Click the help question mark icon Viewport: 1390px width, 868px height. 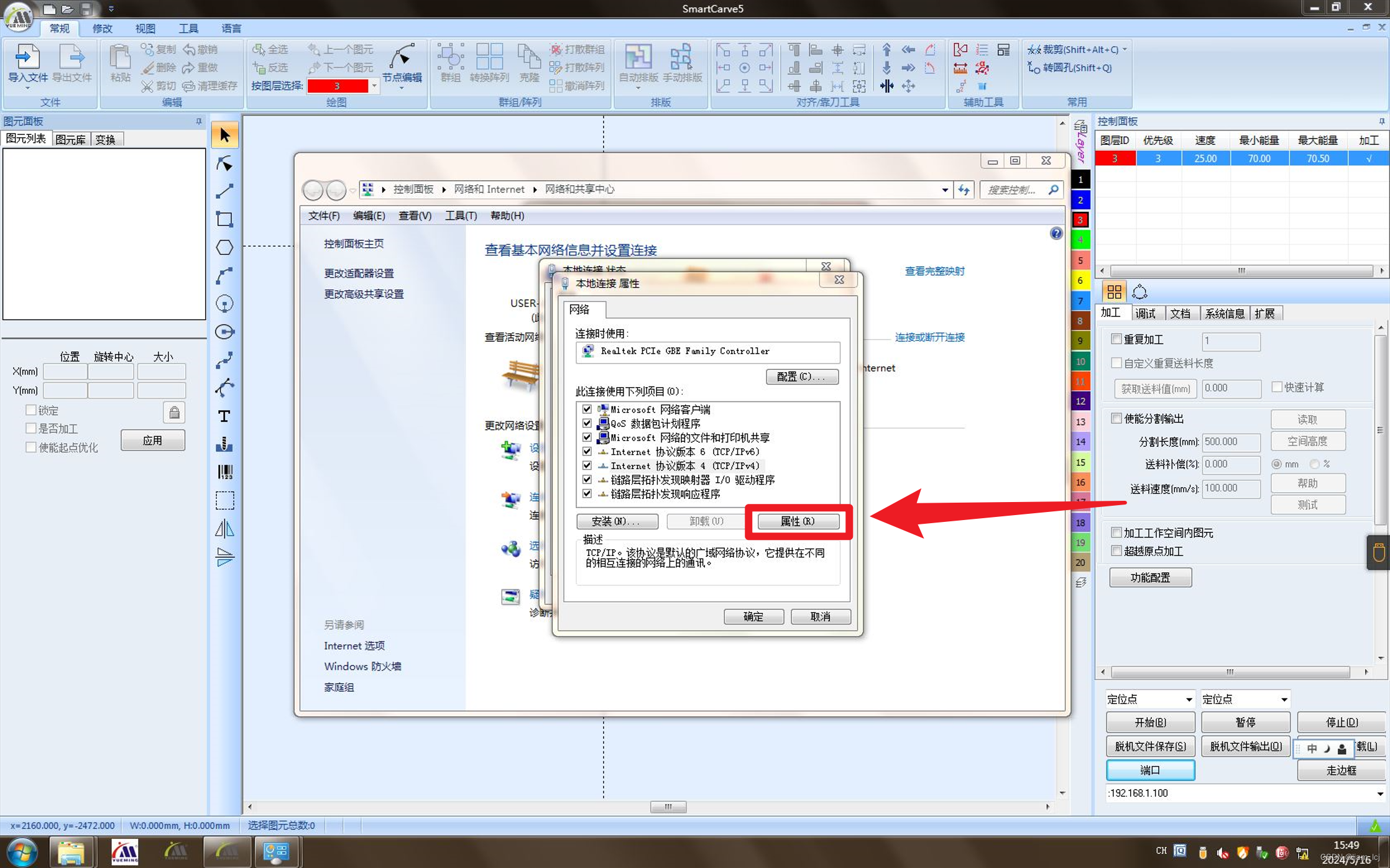tap(1056, 234)
